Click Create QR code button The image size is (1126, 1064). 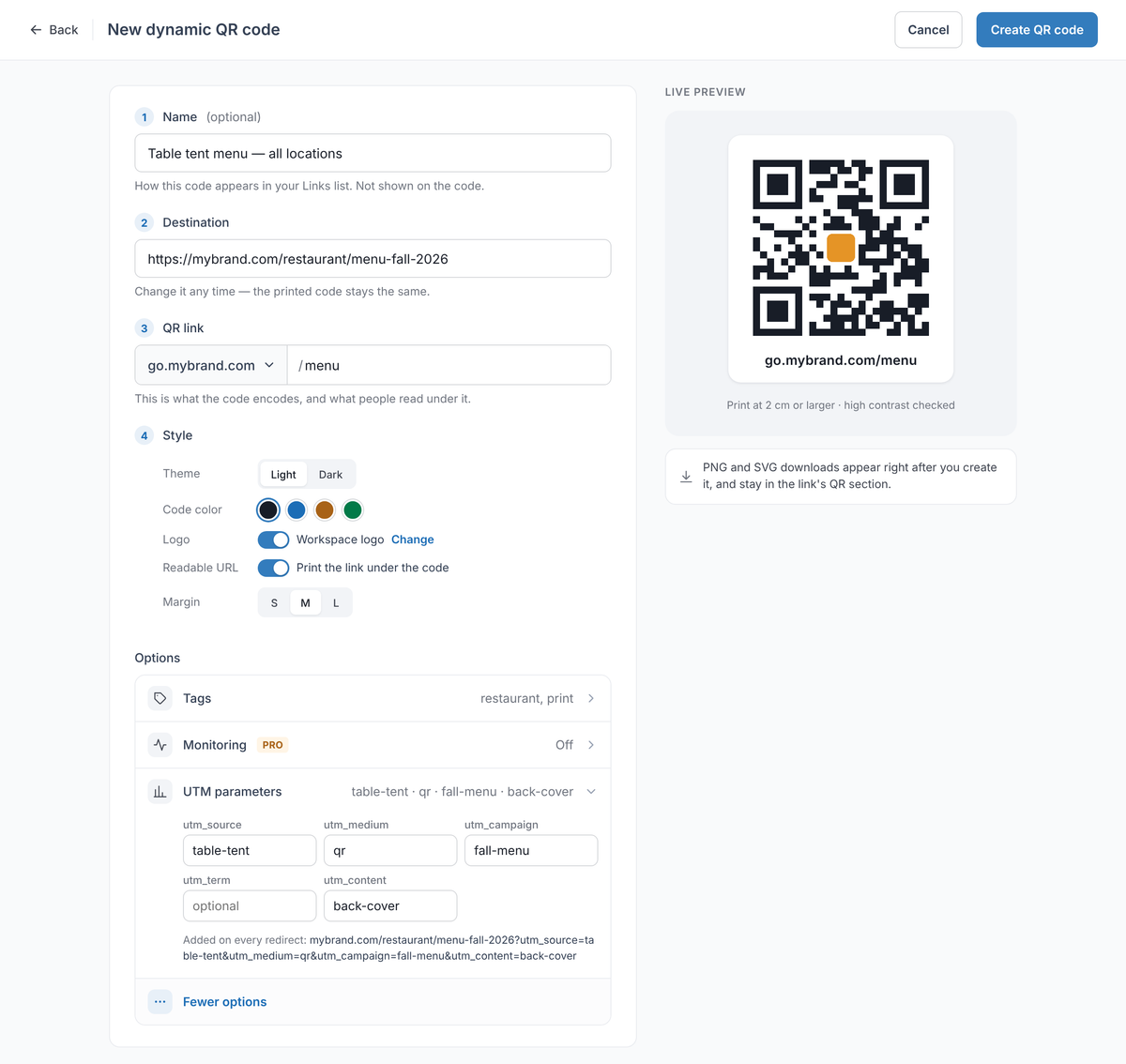coord(1037,30)
